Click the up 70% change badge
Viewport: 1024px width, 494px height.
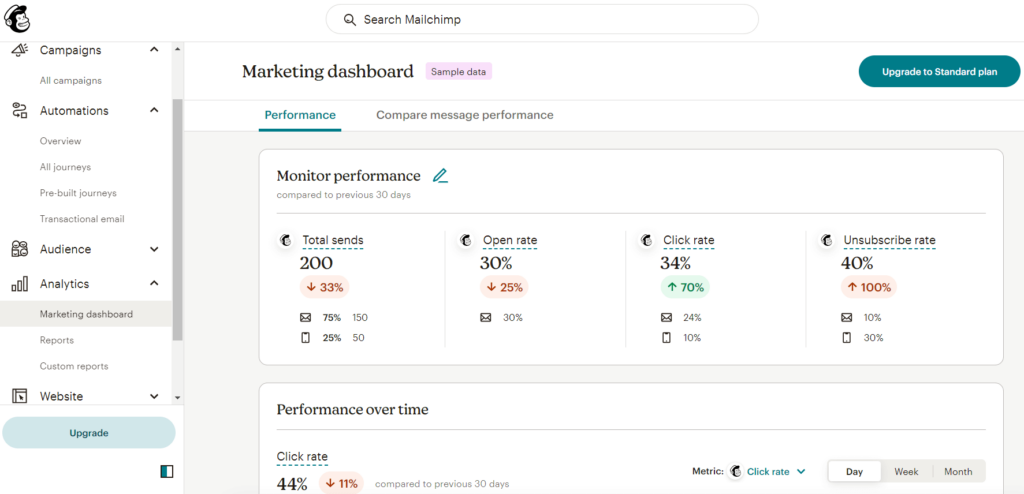[685, 287]
